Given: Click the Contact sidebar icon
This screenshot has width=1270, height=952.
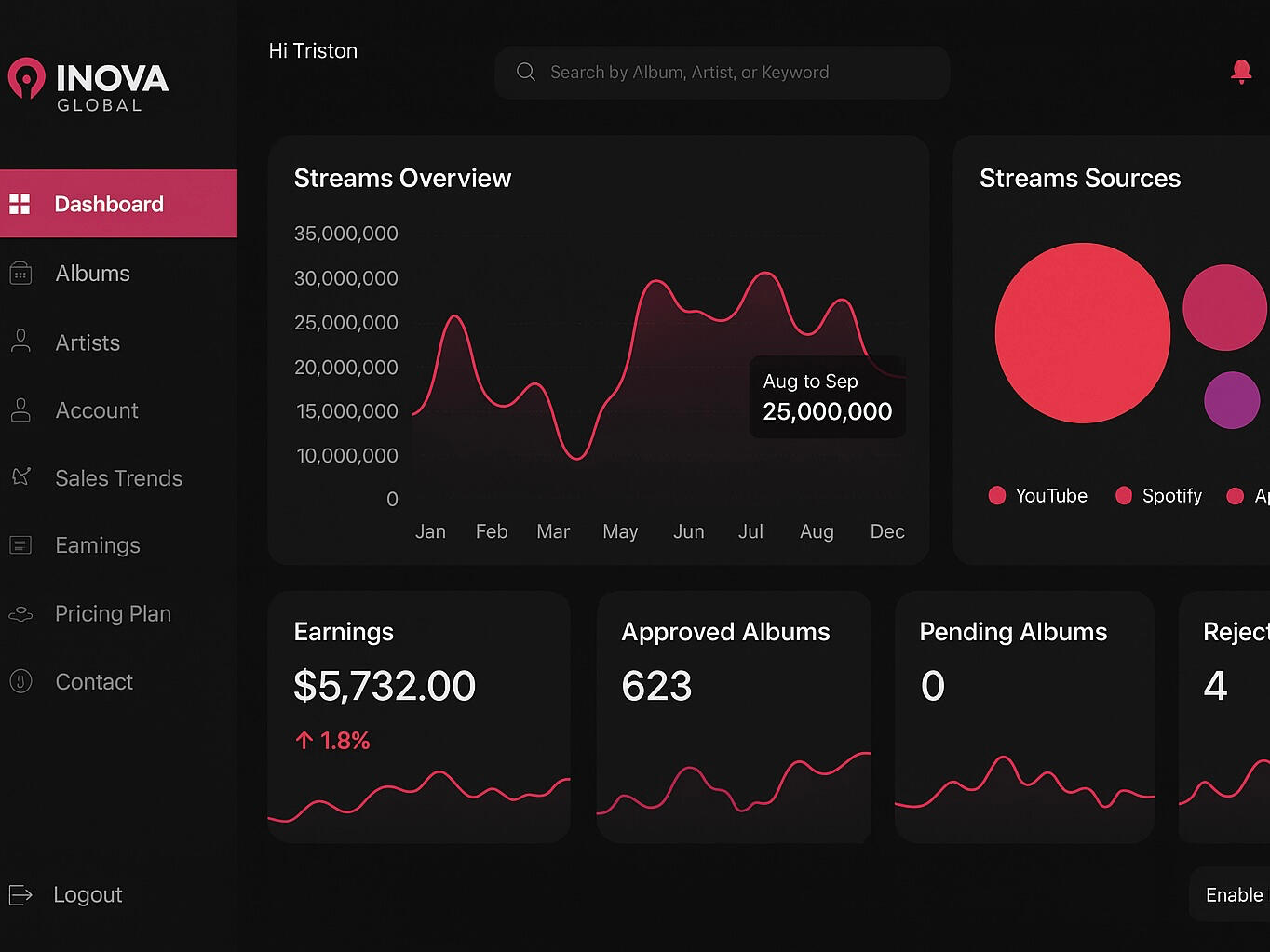Looking at the screenshot, I should click(x=20, y=682).
